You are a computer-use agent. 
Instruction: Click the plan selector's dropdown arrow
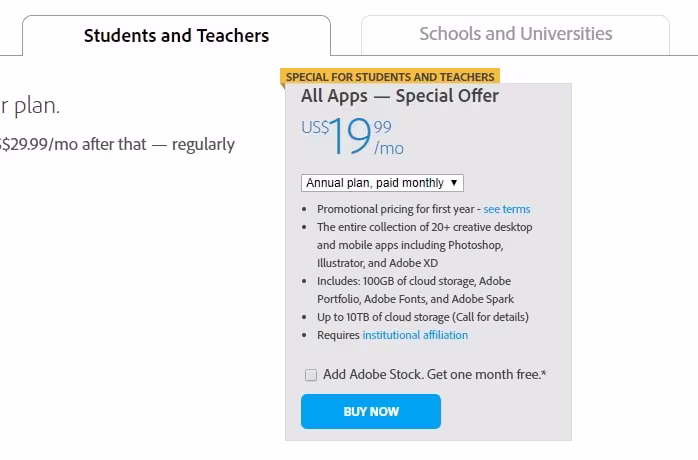pos(455,183)
